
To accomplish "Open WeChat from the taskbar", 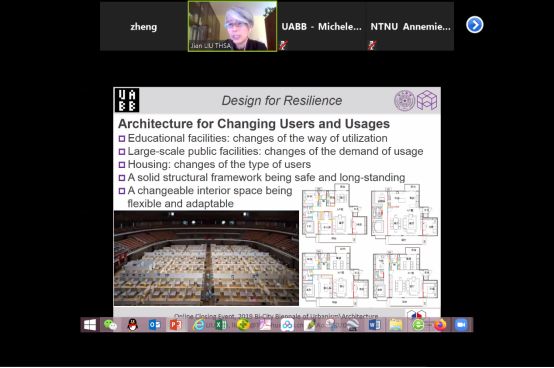I will tap(110, 325).
